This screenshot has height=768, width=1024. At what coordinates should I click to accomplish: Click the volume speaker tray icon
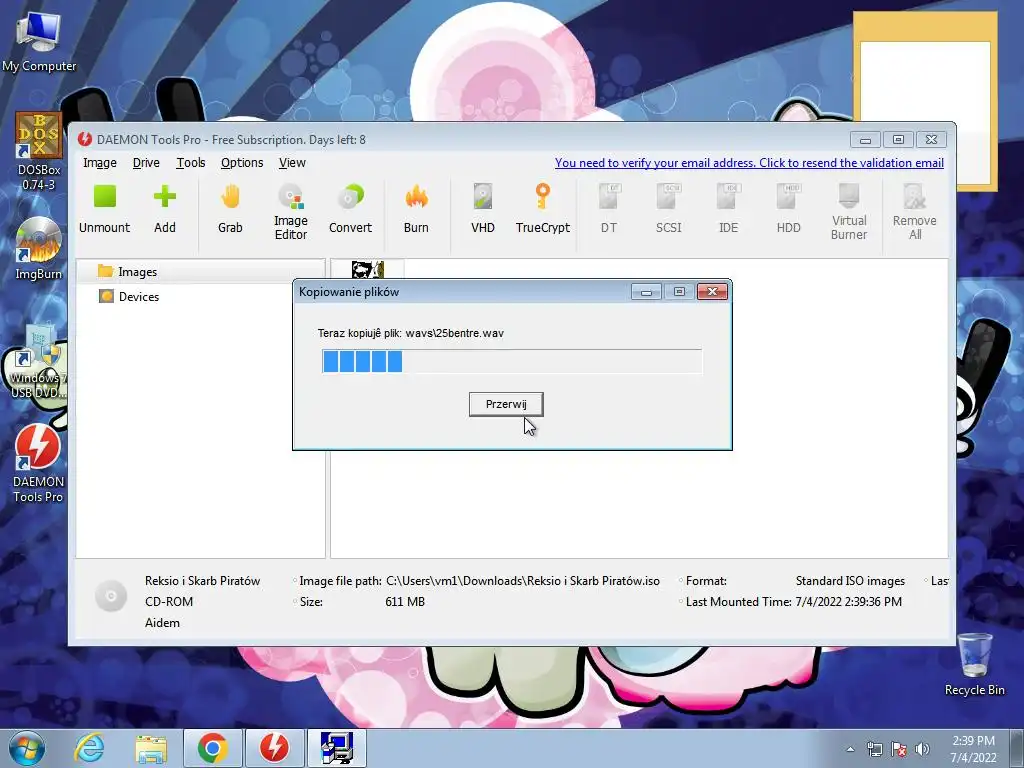(x=922, y=750)
